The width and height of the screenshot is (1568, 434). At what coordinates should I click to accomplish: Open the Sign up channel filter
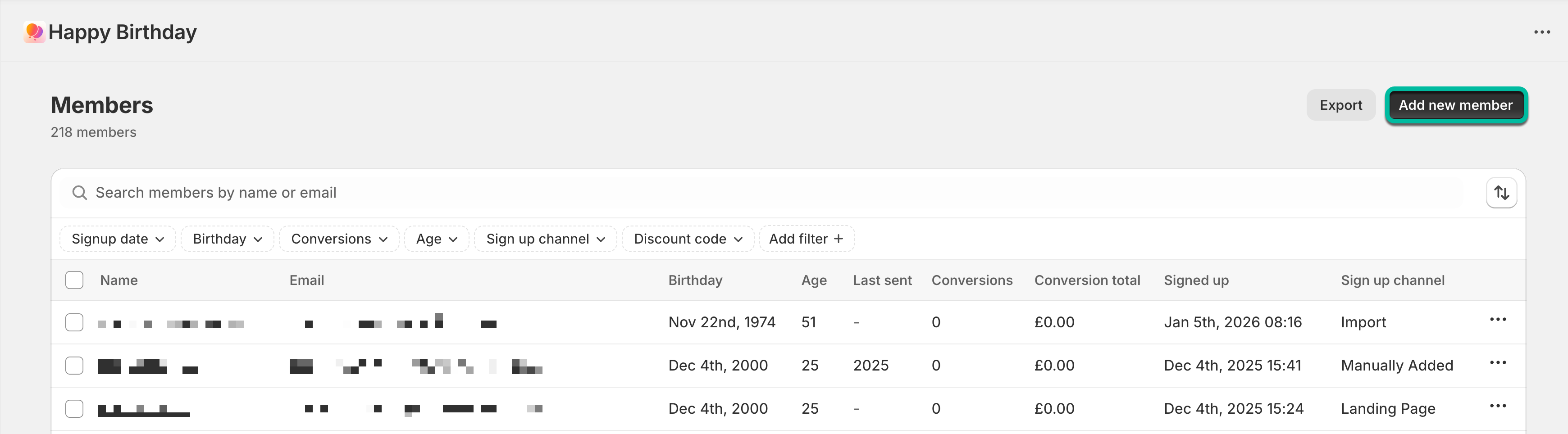545,239
